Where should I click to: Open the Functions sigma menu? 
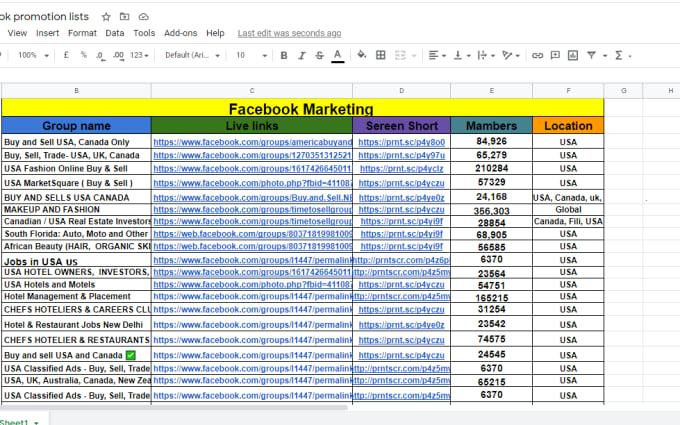point(622,56)
